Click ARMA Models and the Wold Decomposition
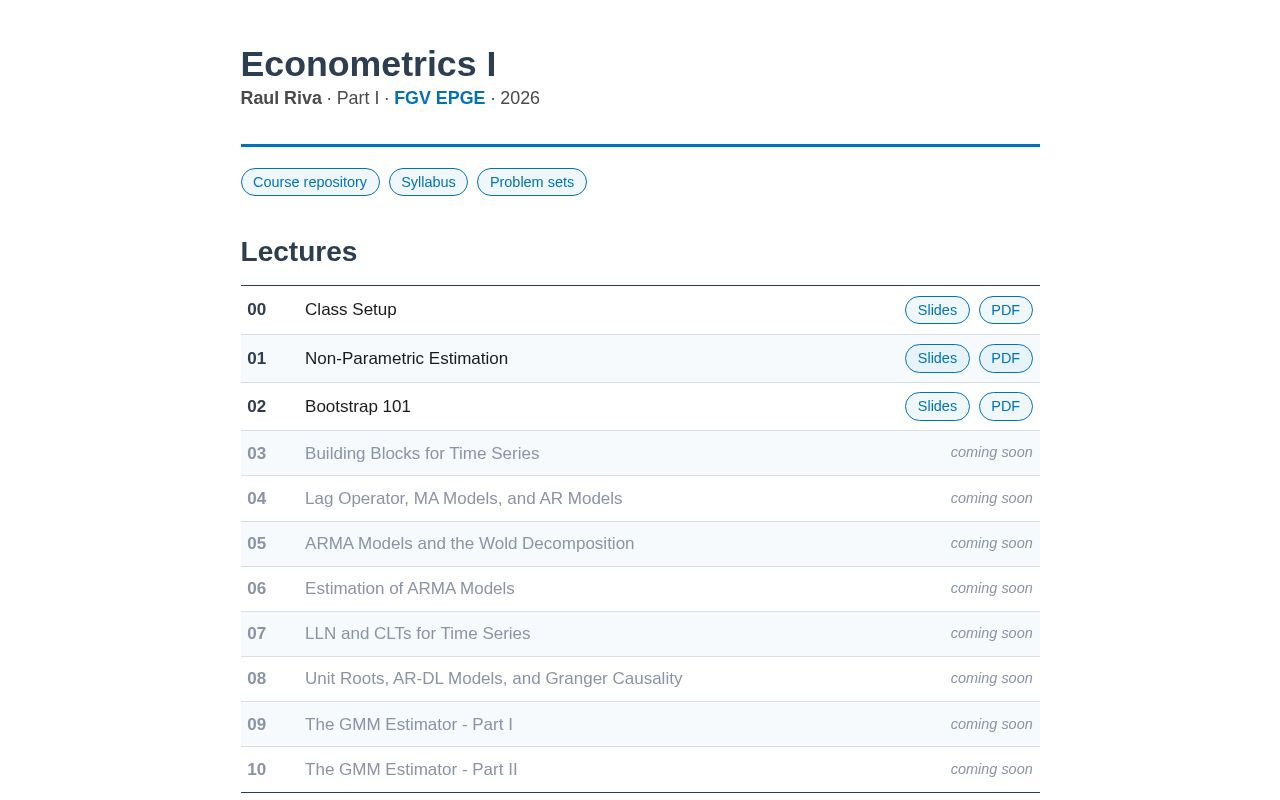This screenshot has height=800, width=1280. point(470,544)
